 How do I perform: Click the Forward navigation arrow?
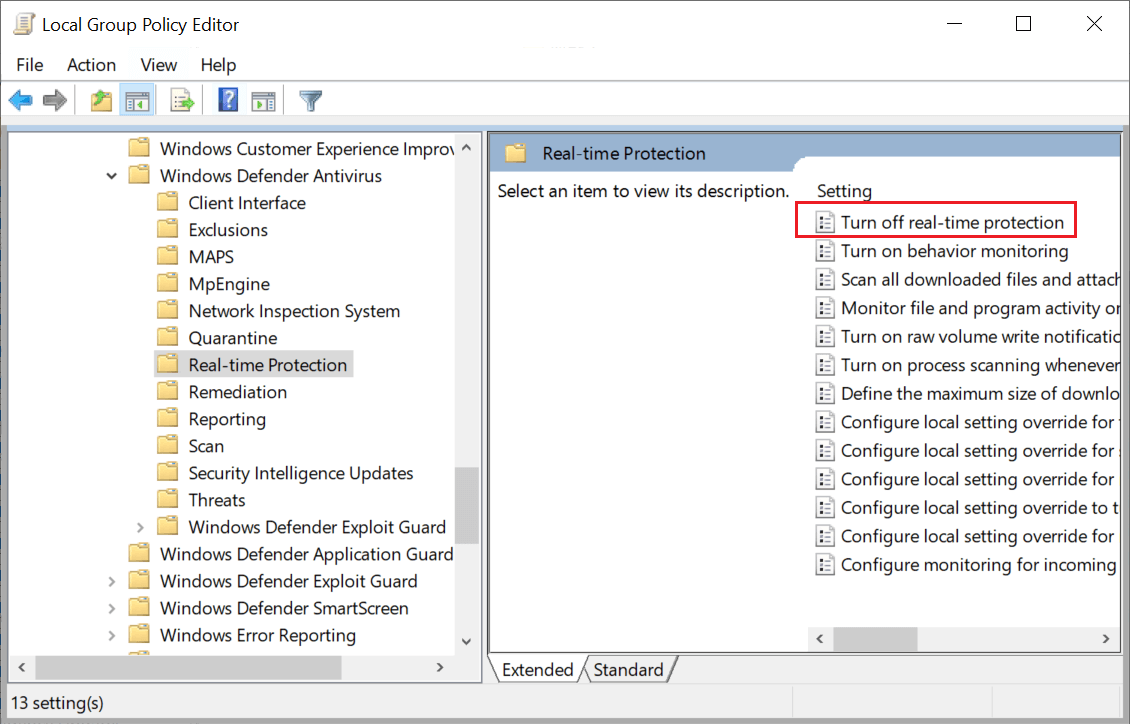pos(55,99)
